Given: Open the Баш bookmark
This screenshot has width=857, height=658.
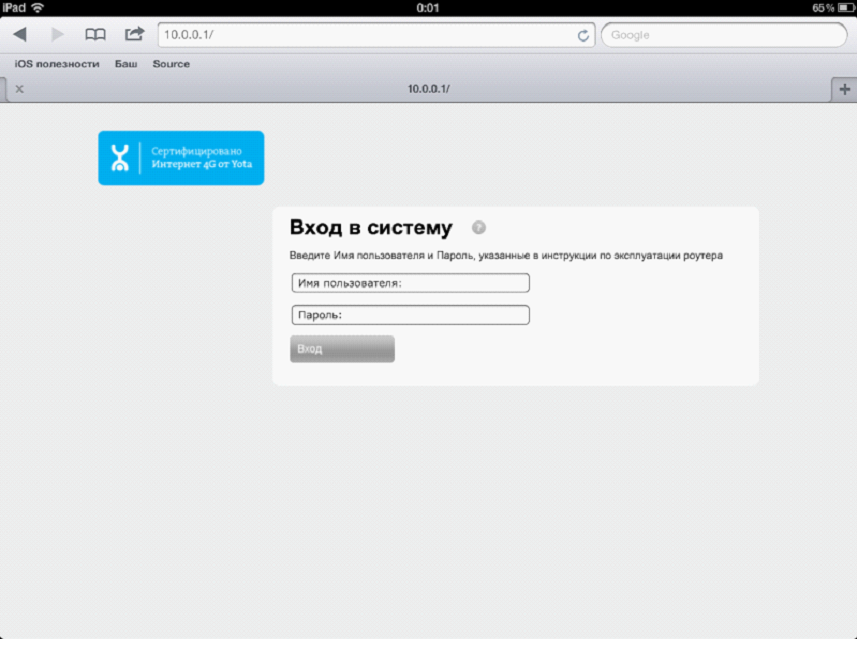Looking at the screenshot, I should [126, 64].
